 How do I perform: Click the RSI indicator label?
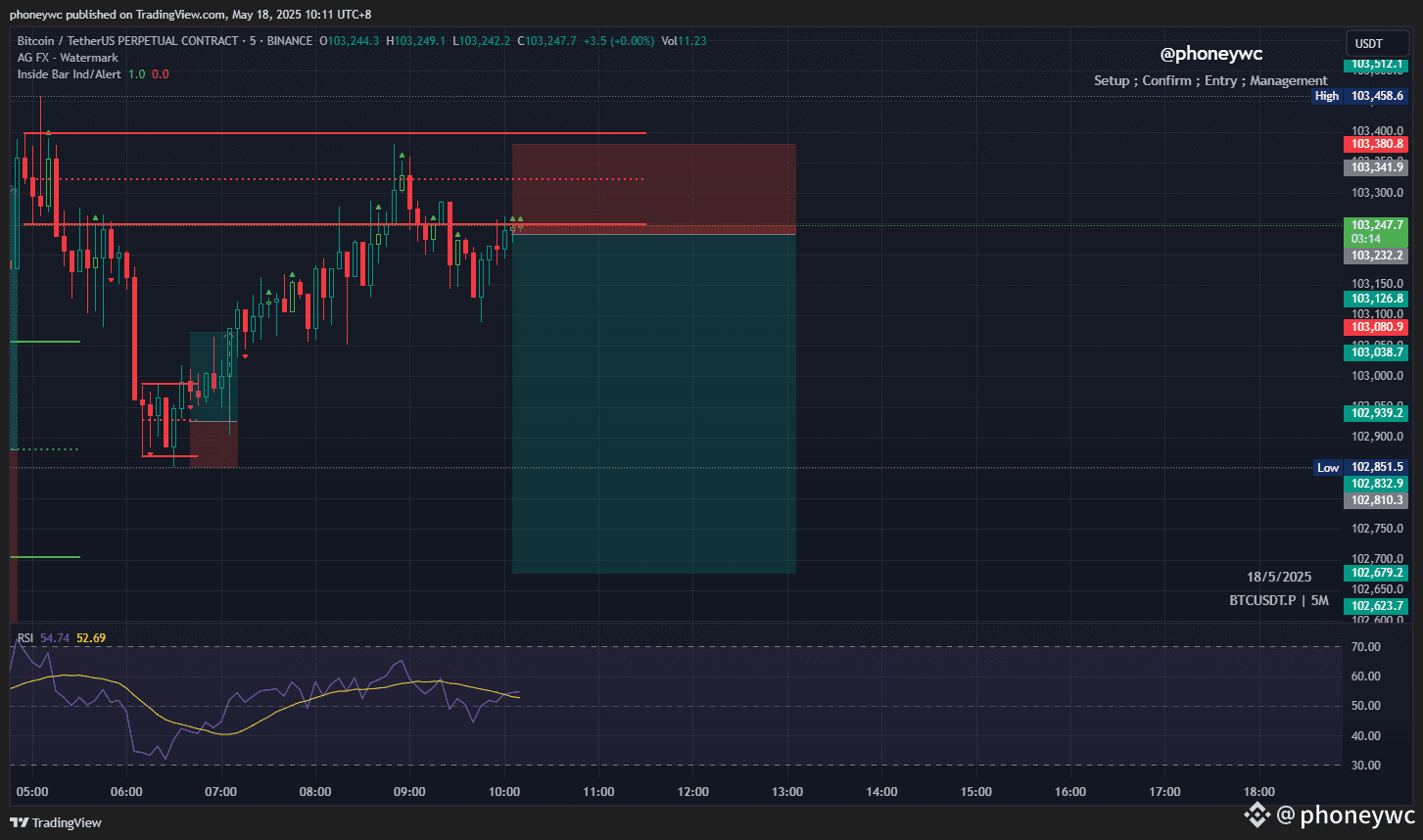pyautogui.click(x=25, y=638)
